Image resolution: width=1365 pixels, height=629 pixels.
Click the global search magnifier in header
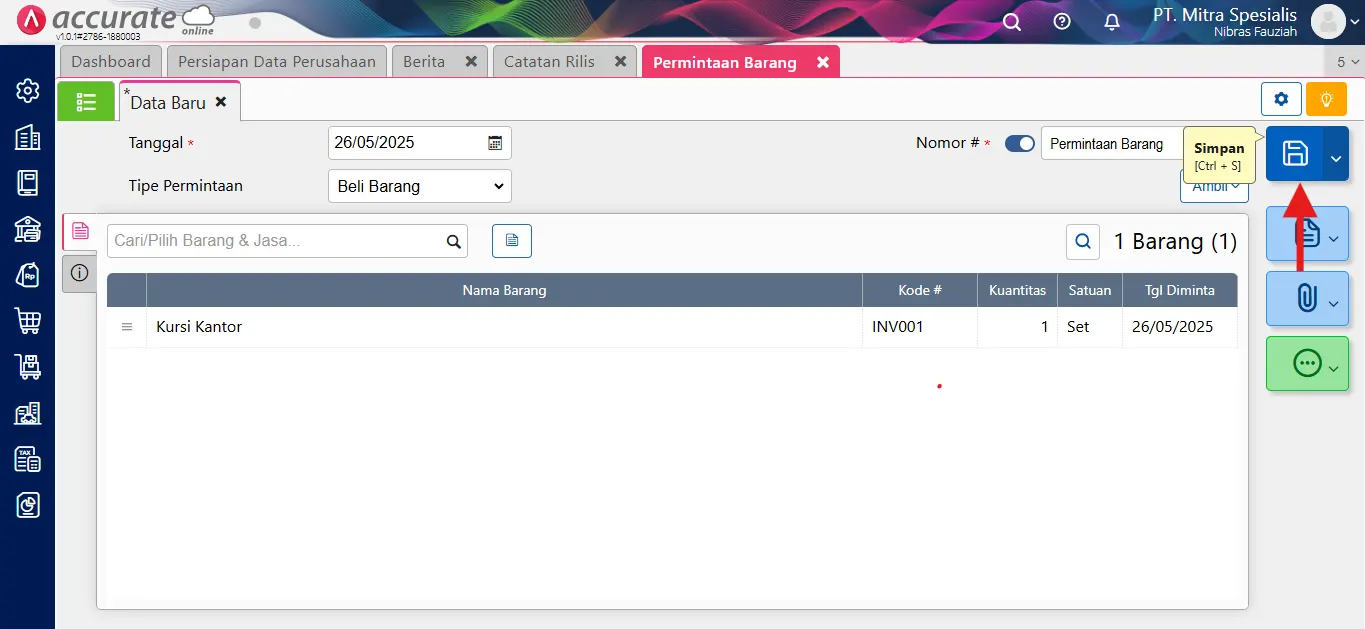pyautogui.click(x=1012, y=22)
